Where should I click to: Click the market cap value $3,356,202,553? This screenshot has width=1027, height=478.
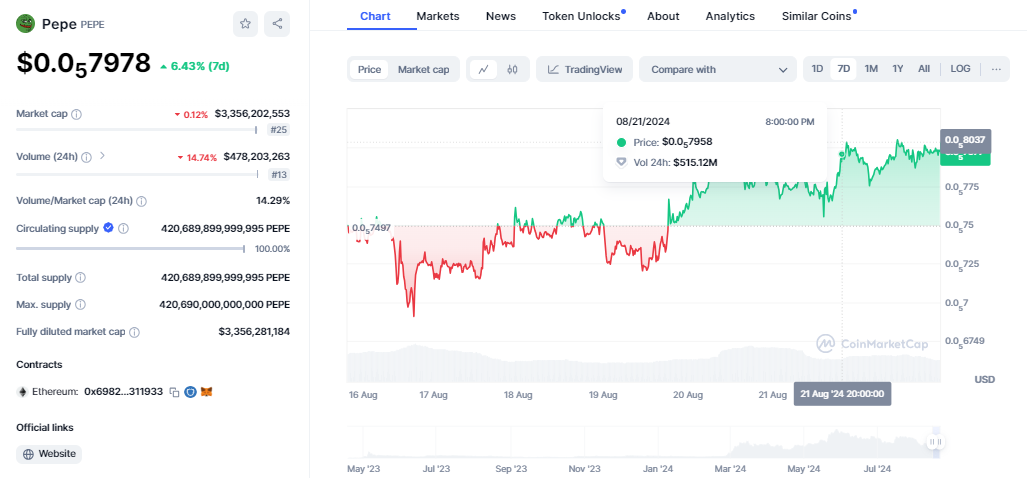point(252,114)
